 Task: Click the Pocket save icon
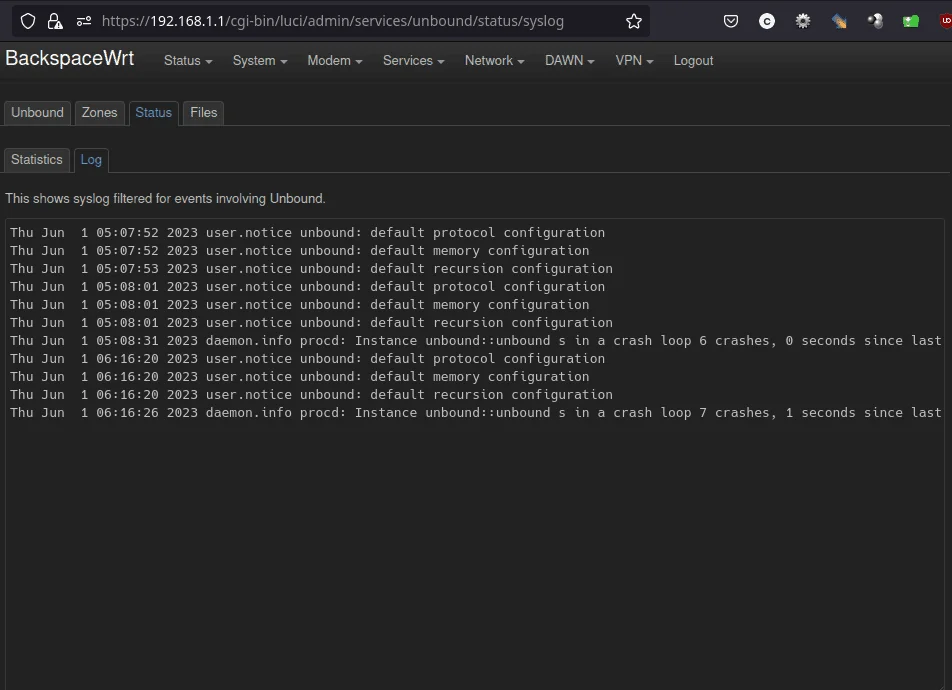(731, 21)
